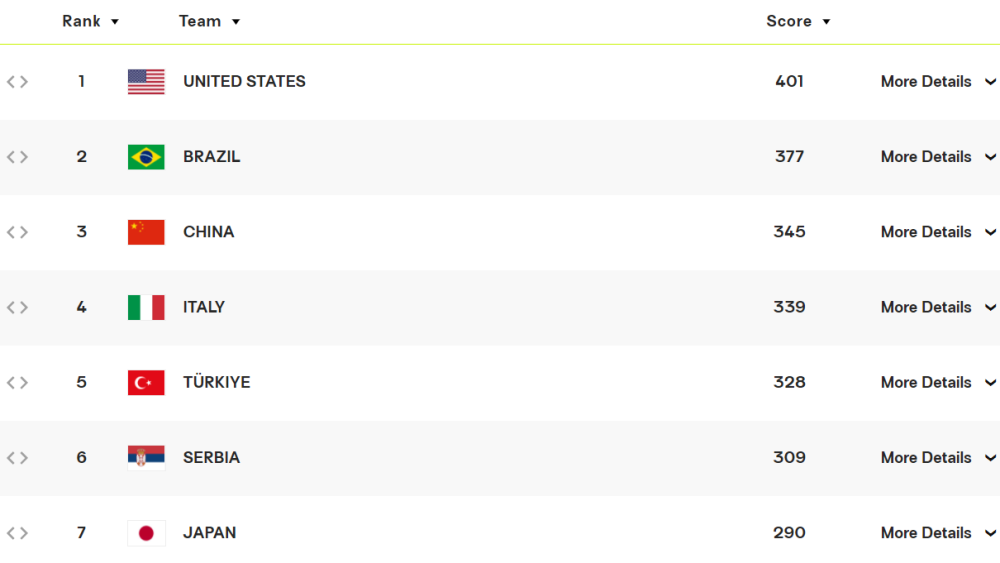The image size is (1000, 563).
Task: Sort the table by Team column
Action: click(209, 21)
